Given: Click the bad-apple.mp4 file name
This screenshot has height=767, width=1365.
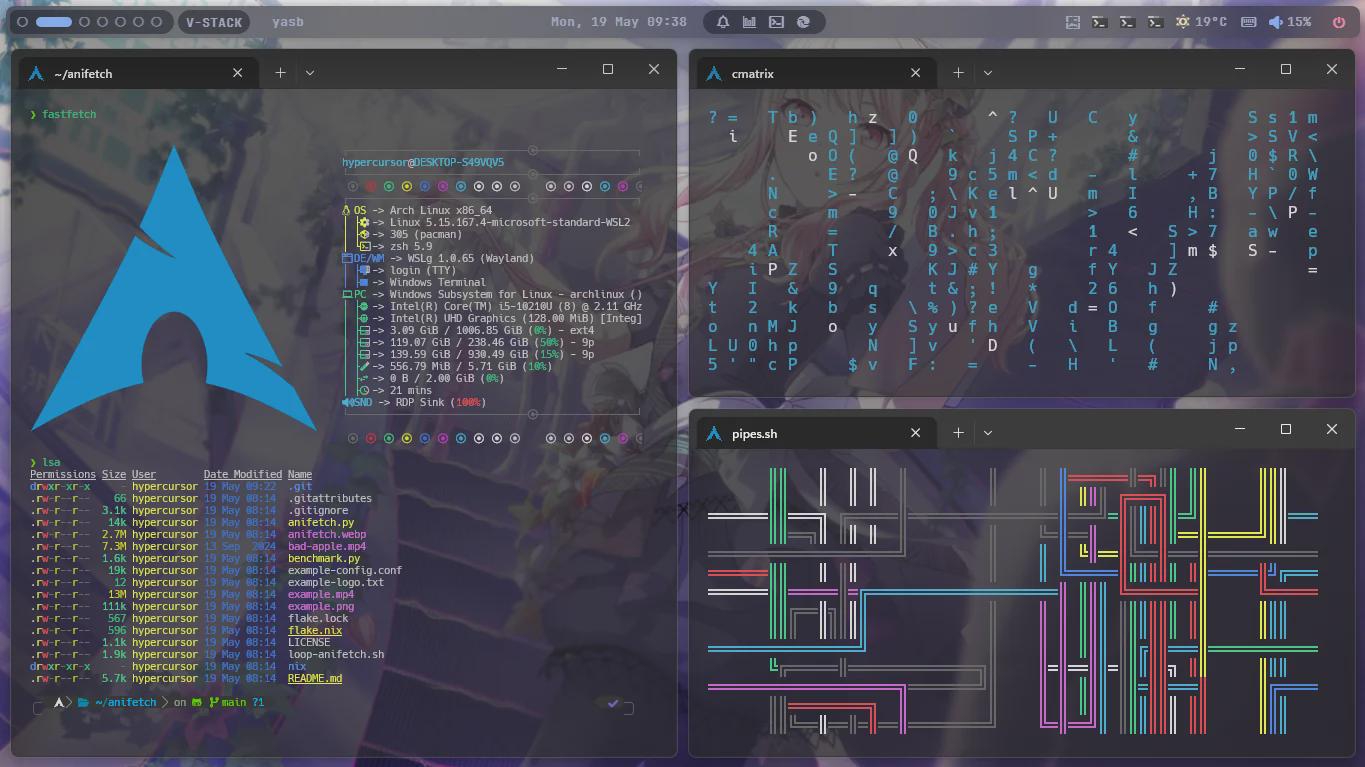Looking at the screenshot, I should coord(327,546).
